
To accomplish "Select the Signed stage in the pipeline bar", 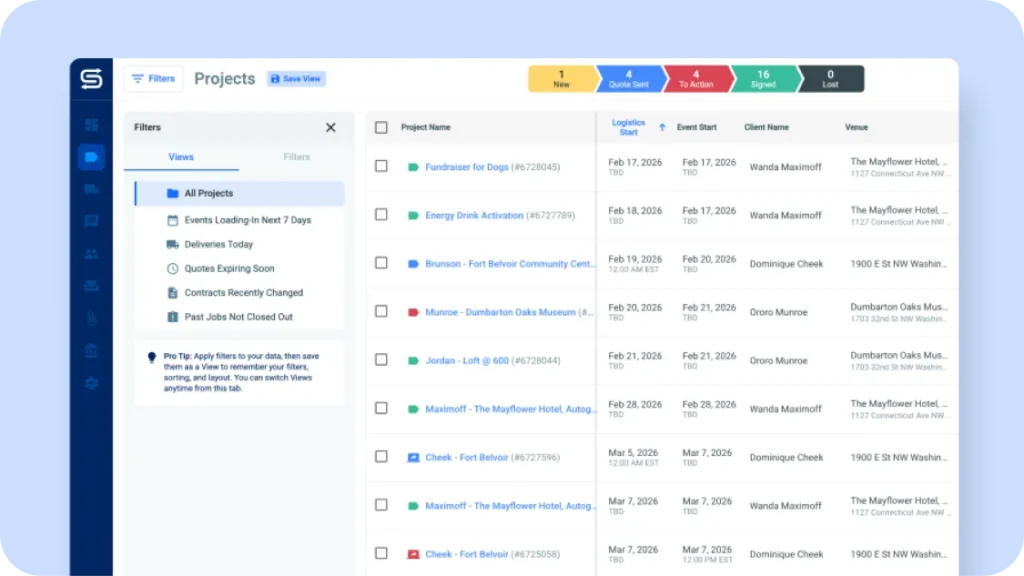I will click(x=762, y=78).
